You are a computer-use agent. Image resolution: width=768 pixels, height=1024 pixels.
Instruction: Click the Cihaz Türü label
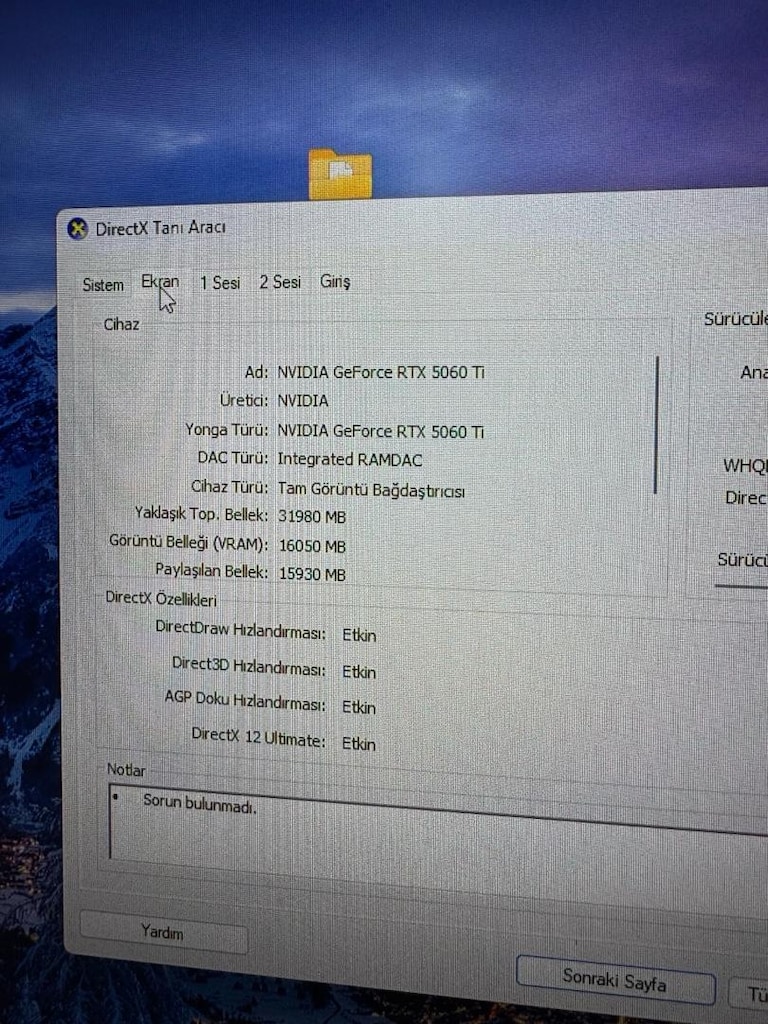pos(230,487)
